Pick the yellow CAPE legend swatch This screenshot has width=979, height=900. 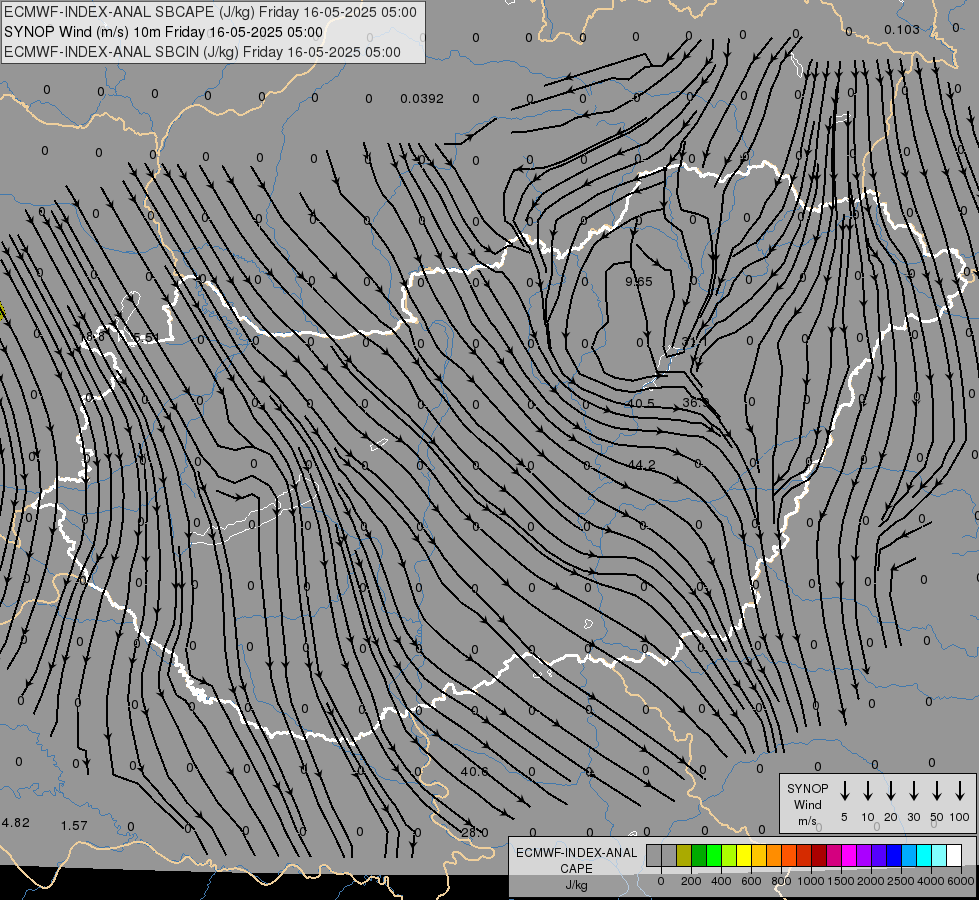(744, 855)
